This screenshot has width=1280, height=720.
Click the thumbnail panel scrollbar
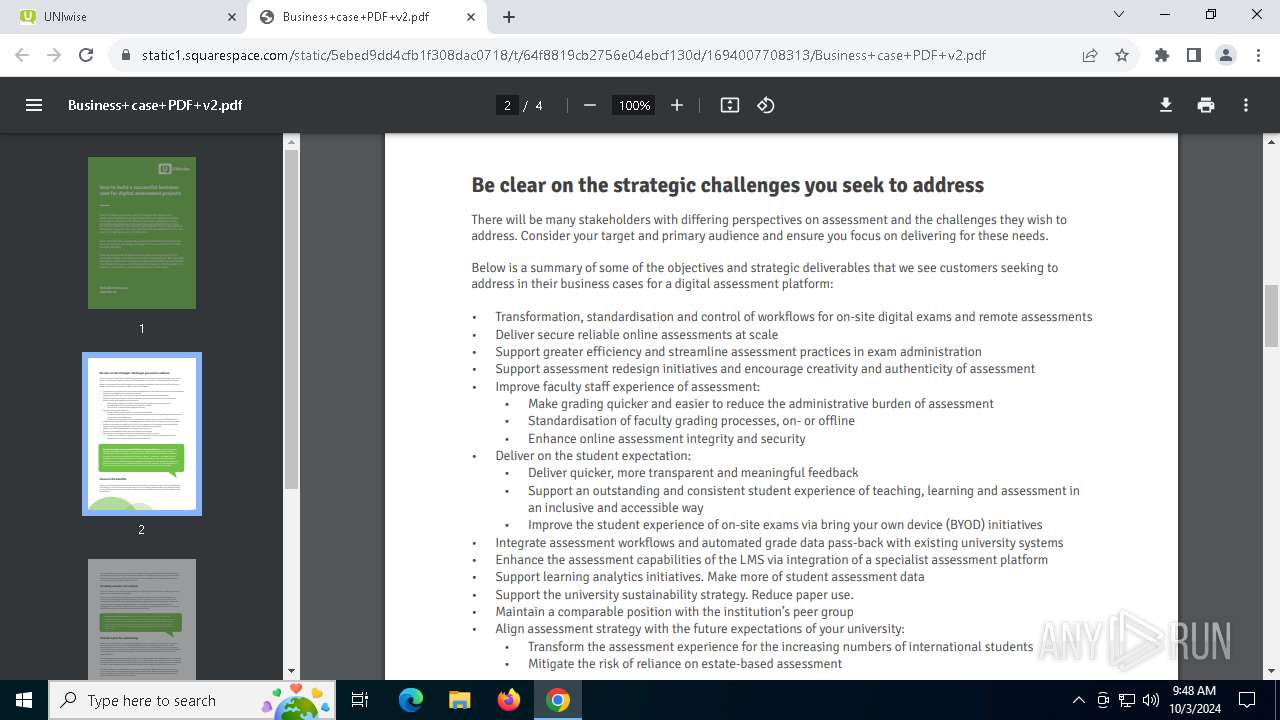point(291,318)
